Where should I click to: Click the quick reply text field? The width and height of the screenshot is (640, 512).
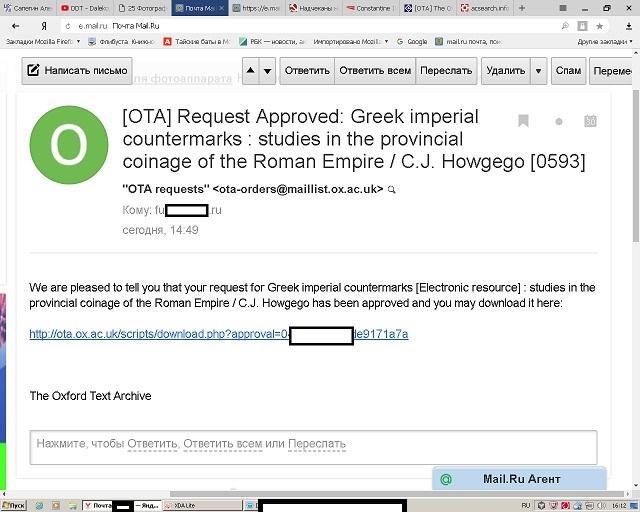pyautogui.click(x=313, y=443)
